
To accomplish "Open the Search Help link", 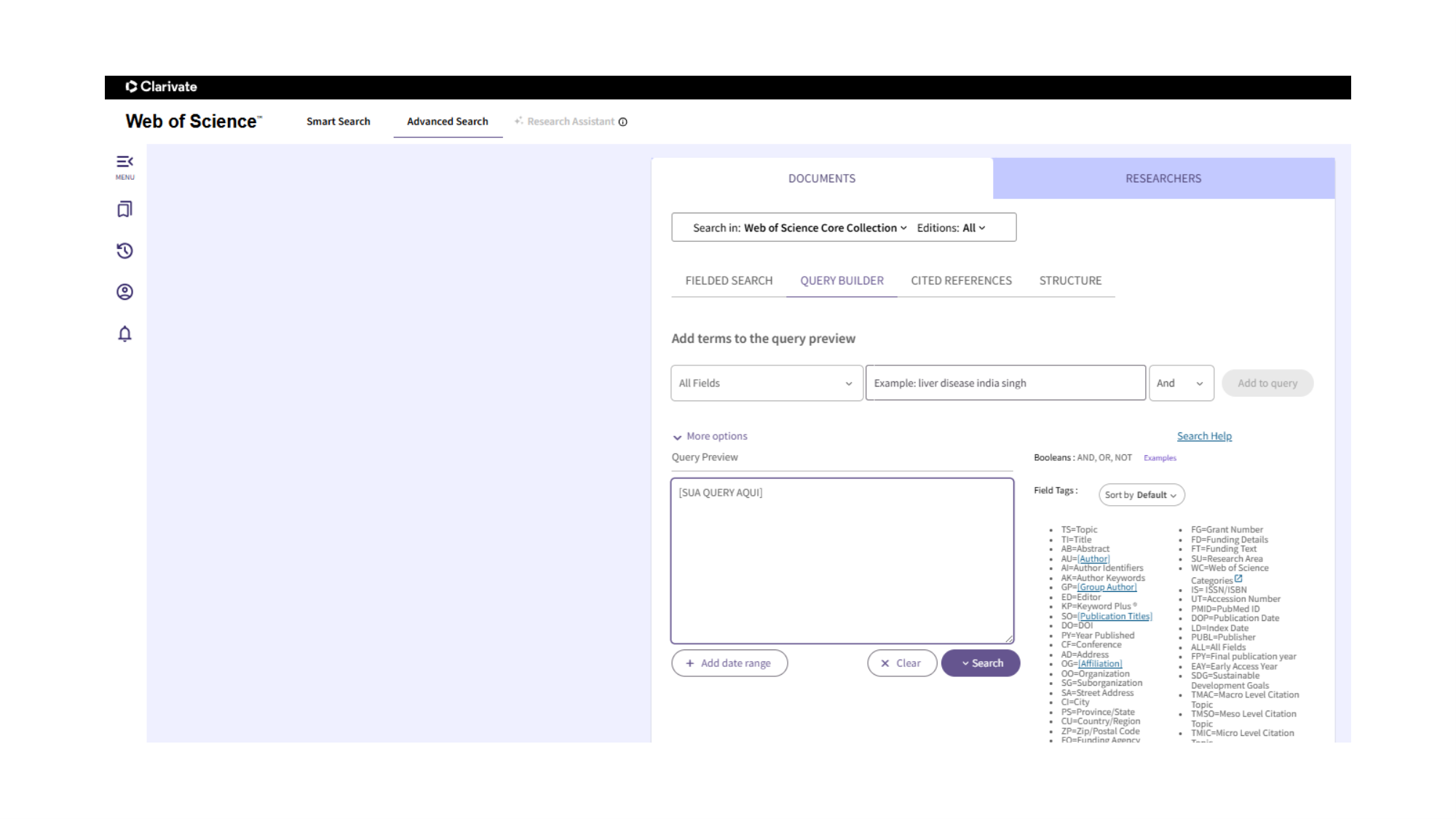I will [x=1204, y=436].
